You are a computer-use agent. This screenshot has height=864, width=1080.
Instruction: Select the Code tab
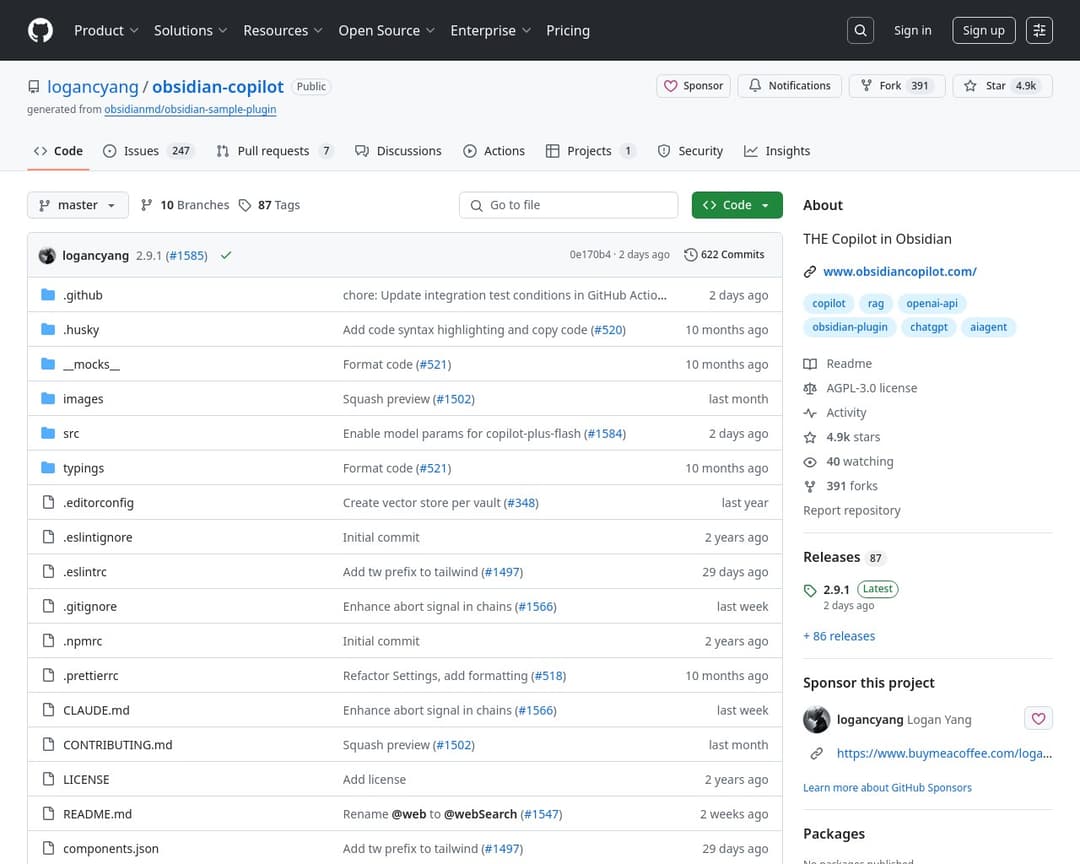pos(59,151)
